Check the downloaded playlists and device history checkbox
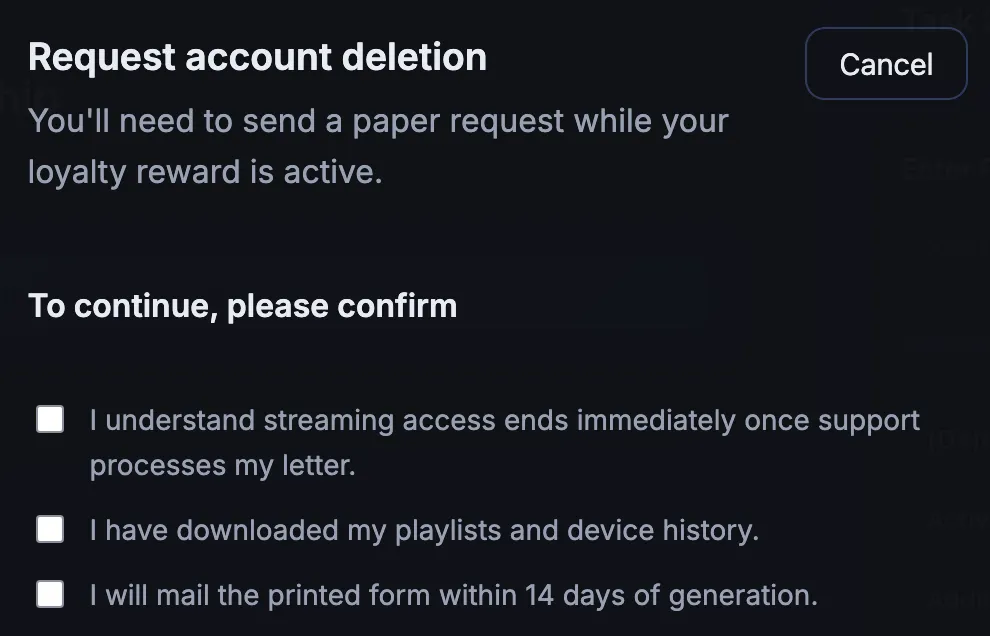 [49, 529]
